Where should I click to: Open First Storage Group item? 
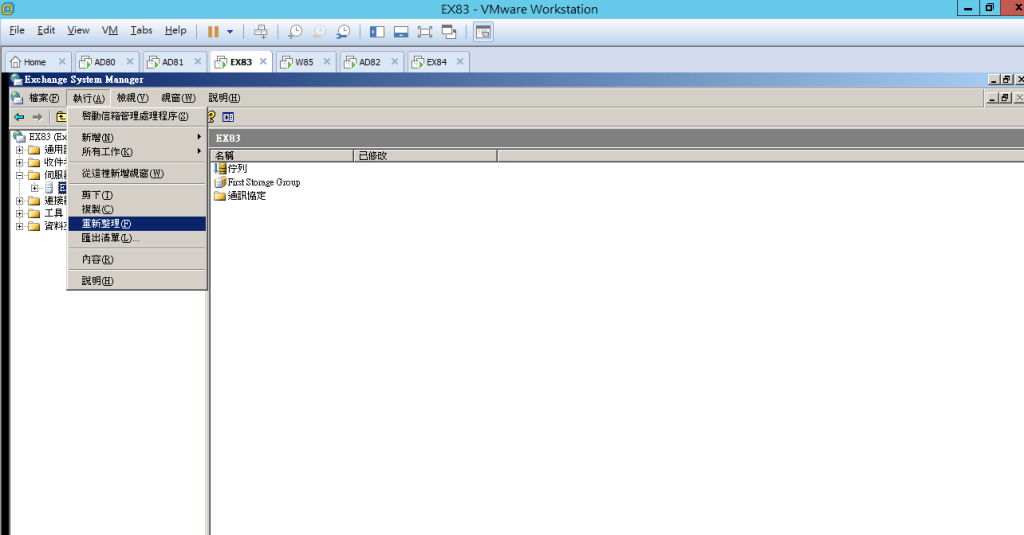pos(263,183)
